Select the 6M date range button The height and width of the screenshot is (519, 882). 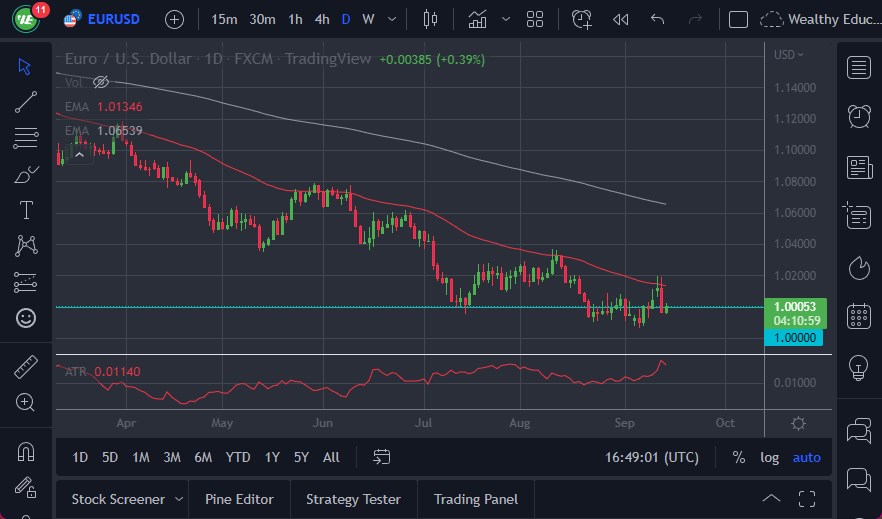click(x=203, y=457)
